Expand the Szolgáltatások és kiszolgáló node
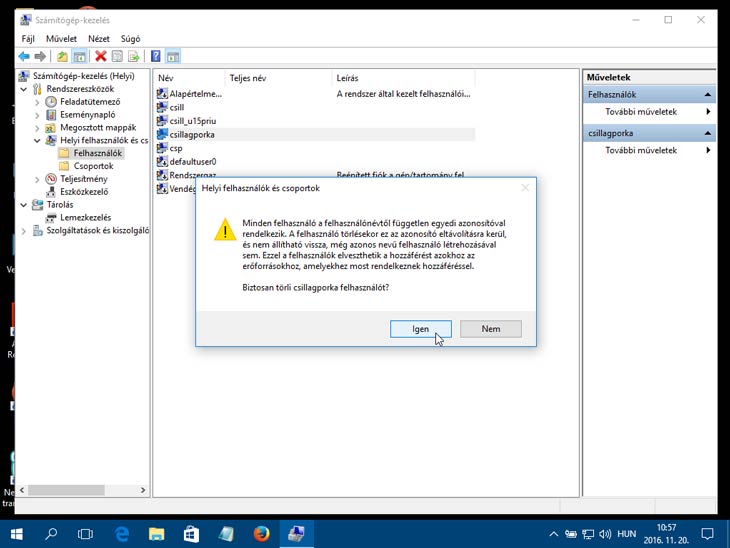 point(24,231)
